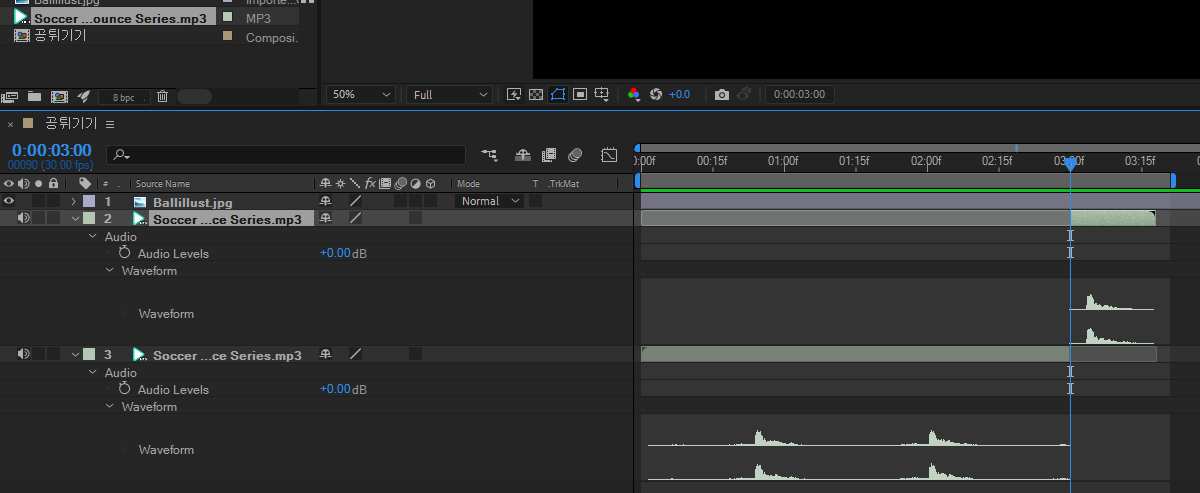Toggle transparency grid in viewer
Image resolution: width=1200 pixels, height=493 pixels.
pos(535,94)
